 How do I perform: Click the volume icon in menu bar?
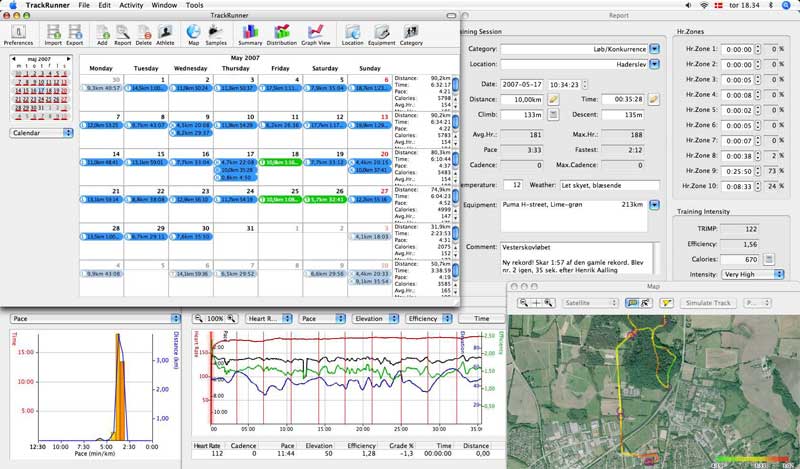pos(688,5)
